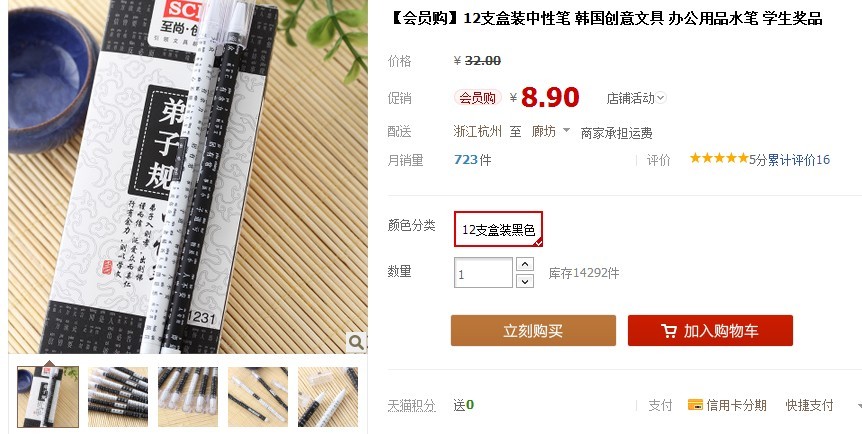Click the shopping cart icon in add-to-cart button

[669, 331]
